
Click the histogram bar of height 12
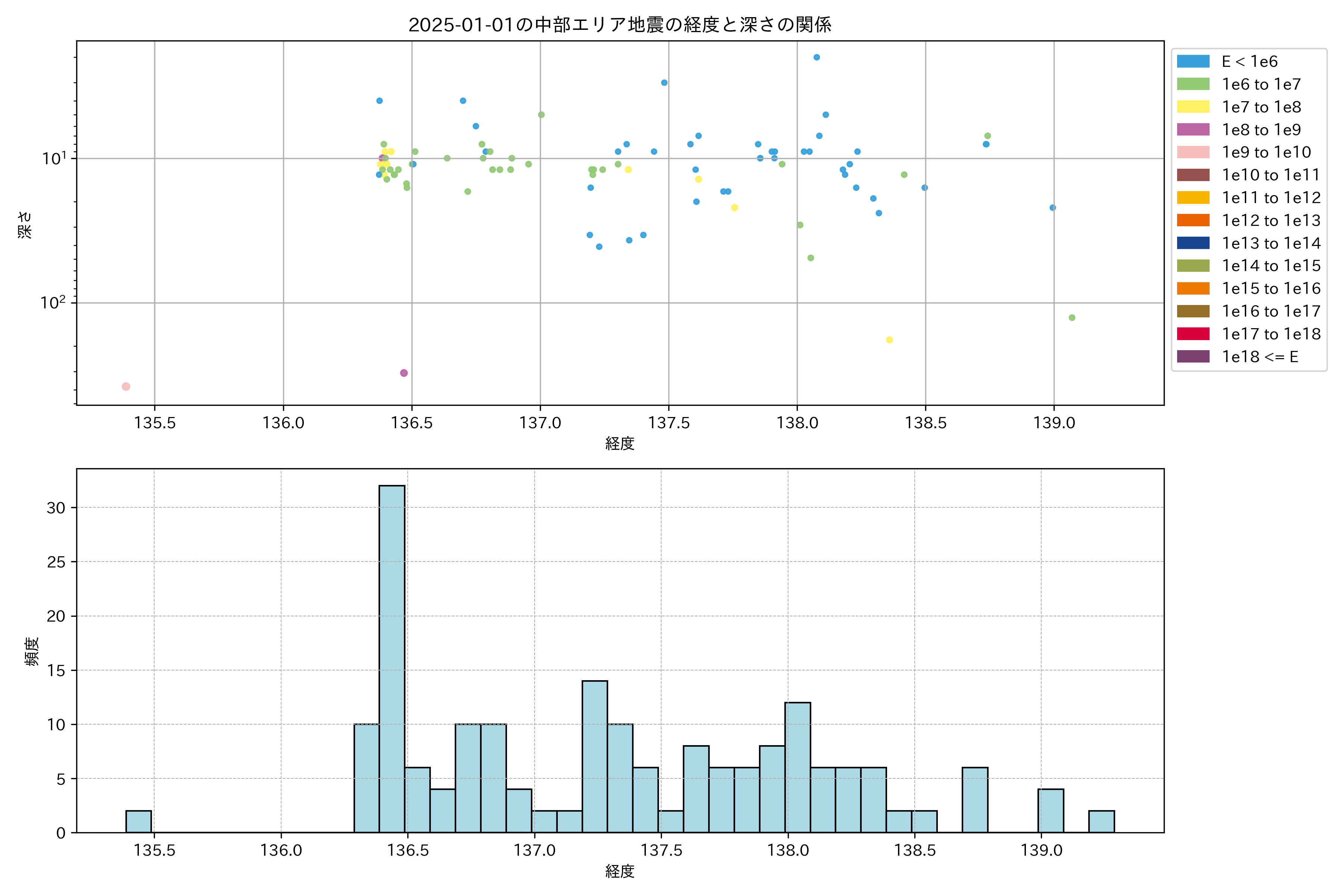click(798, 767)
